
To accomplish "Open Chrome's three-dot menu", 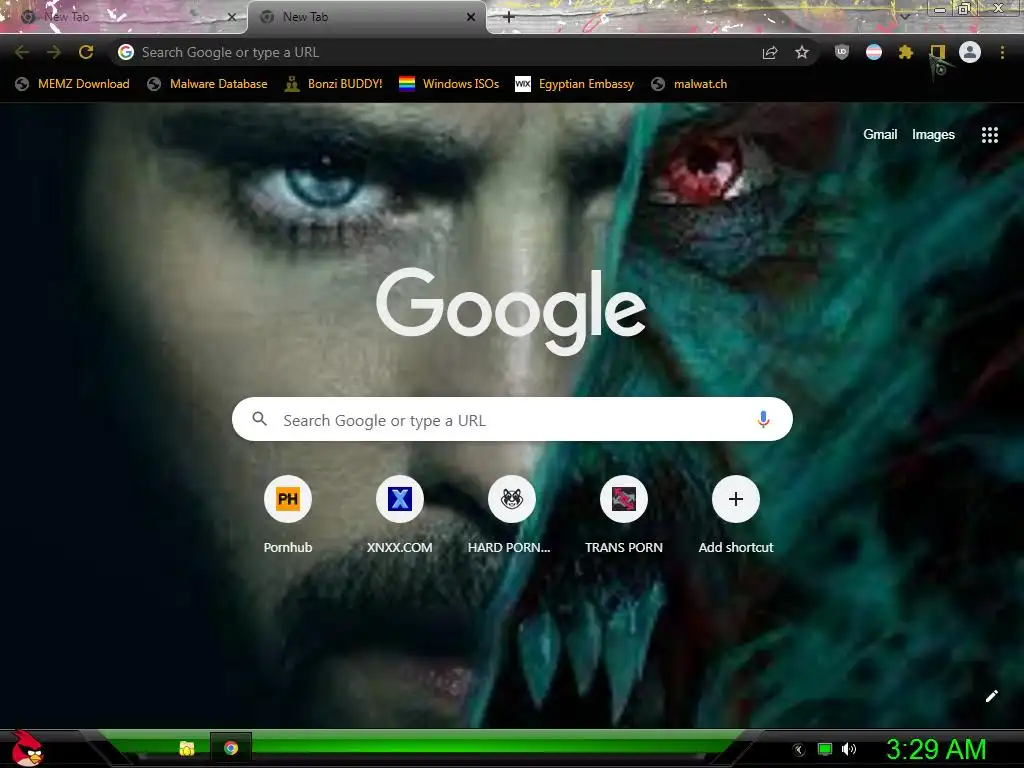I will [1002, 52].
